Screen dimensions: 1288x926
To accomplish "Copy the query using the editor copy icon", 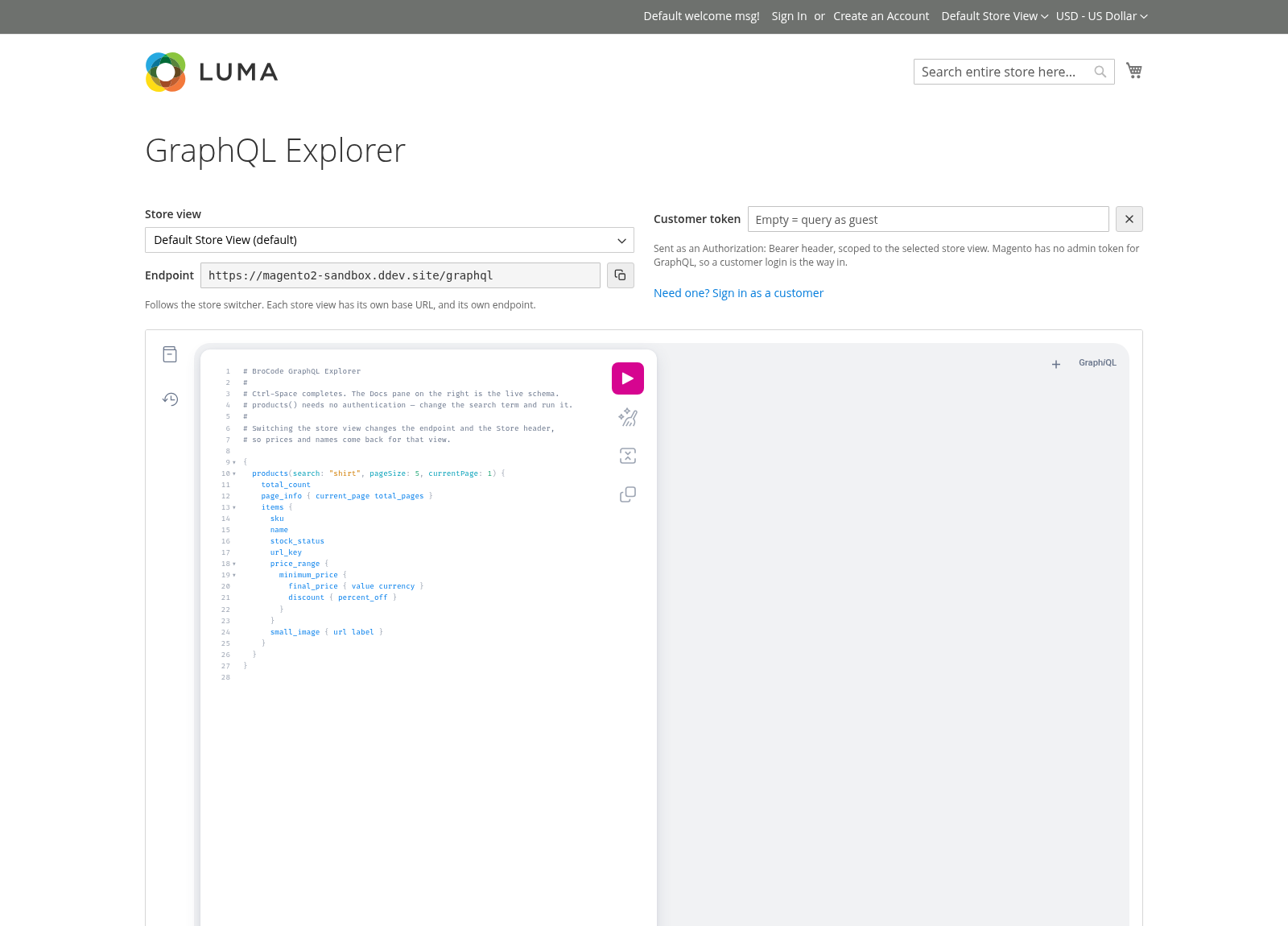I will [628, 494].
